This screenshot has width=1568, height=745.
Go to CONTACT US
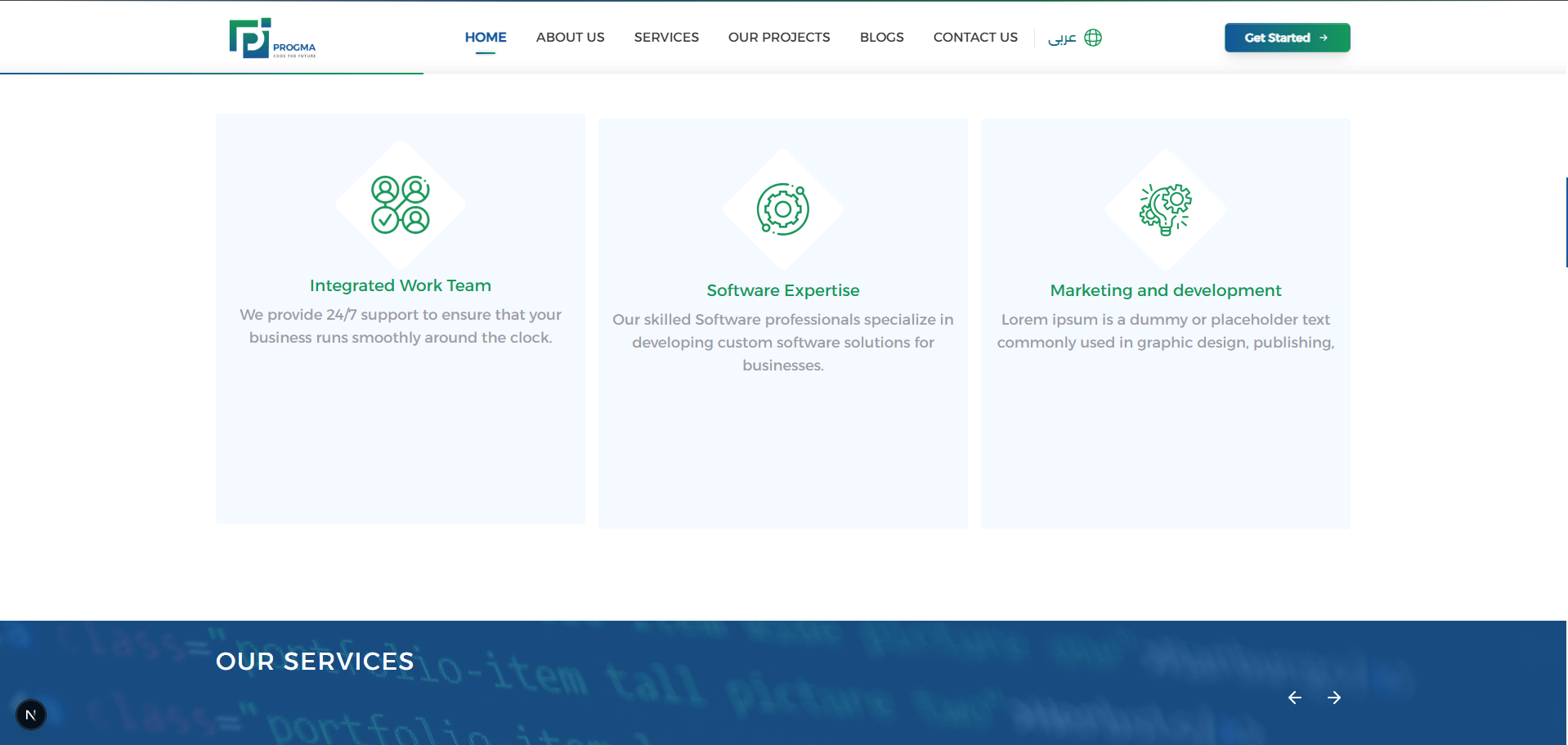click(x=975, y=37)
